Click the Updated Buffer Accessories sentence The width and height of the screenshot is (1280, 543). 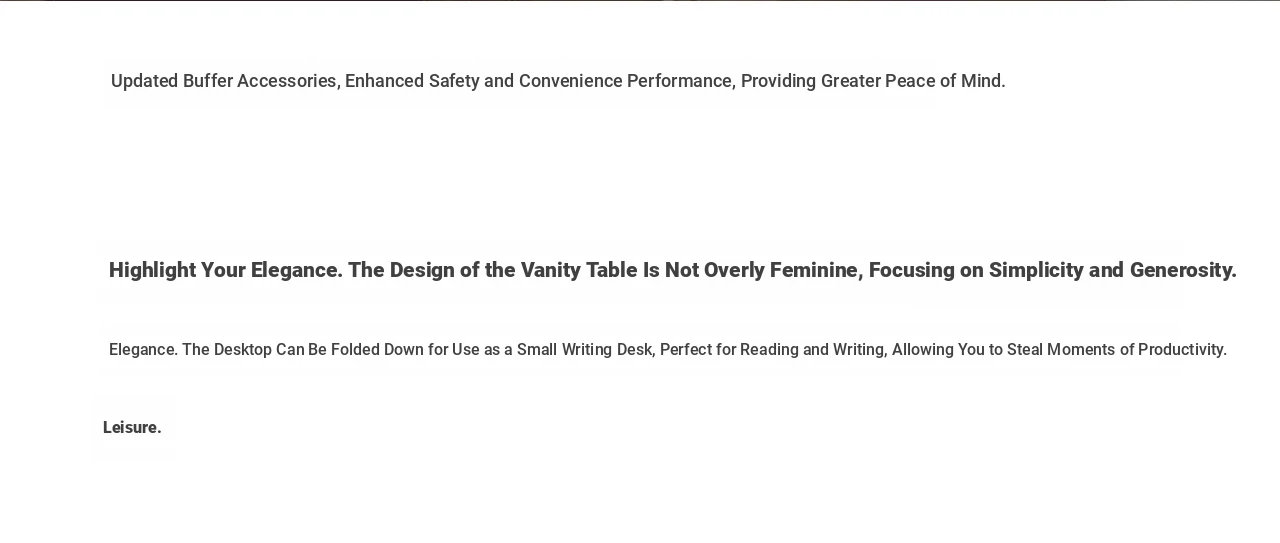pyautogui.click(x=558, y=81)
